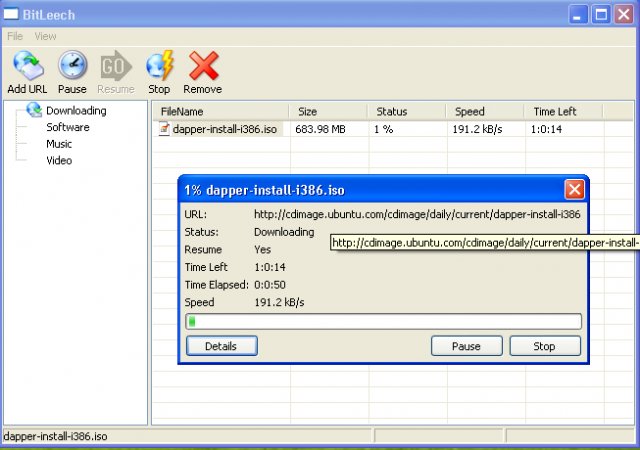Click the 683.98 MB size cell

(x=320, y=129)
